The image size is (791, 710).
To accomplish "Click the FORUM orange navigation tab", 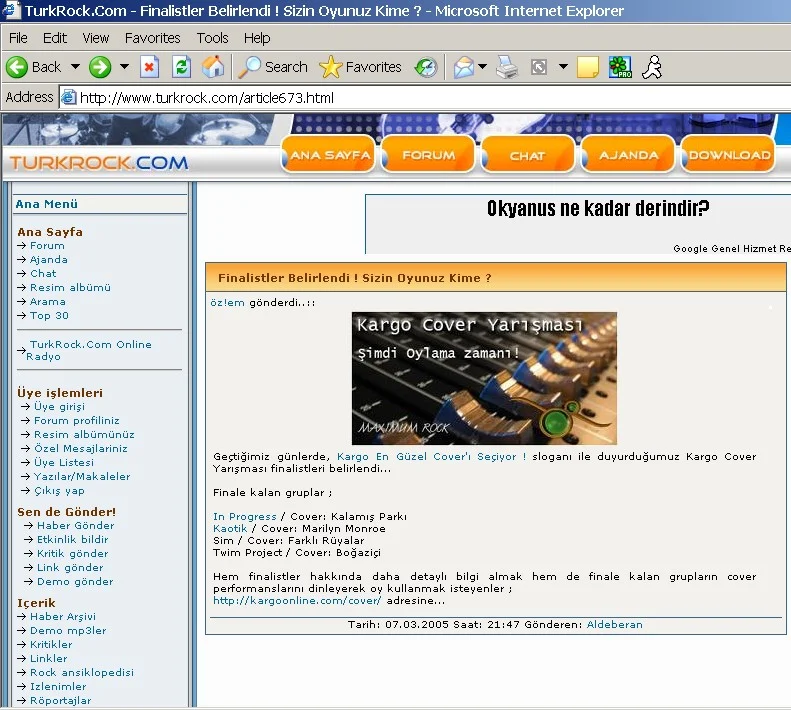I will pos(428,155).
